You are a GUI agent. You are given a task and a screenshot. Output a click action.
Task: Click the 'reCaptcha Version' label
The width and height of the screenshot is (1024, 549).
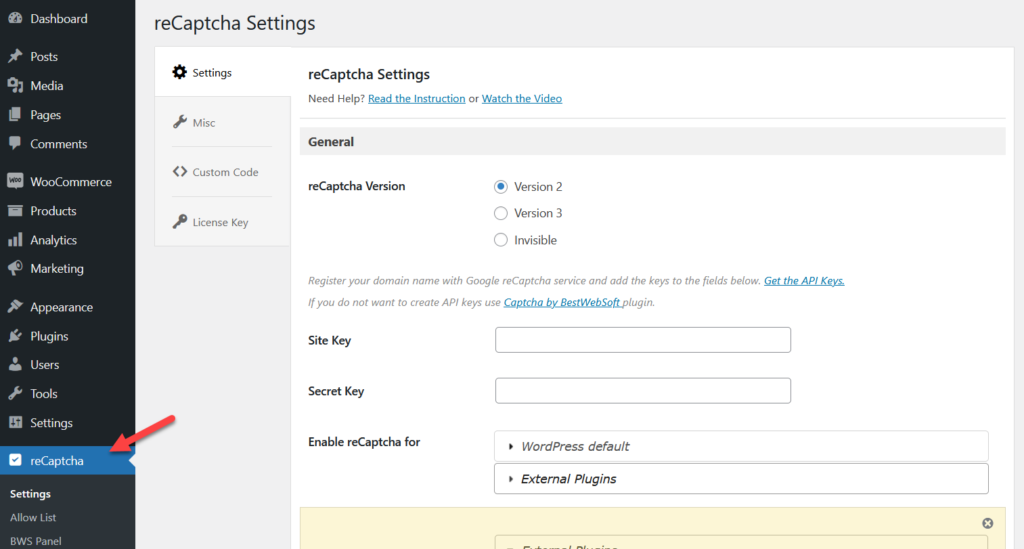357,186
